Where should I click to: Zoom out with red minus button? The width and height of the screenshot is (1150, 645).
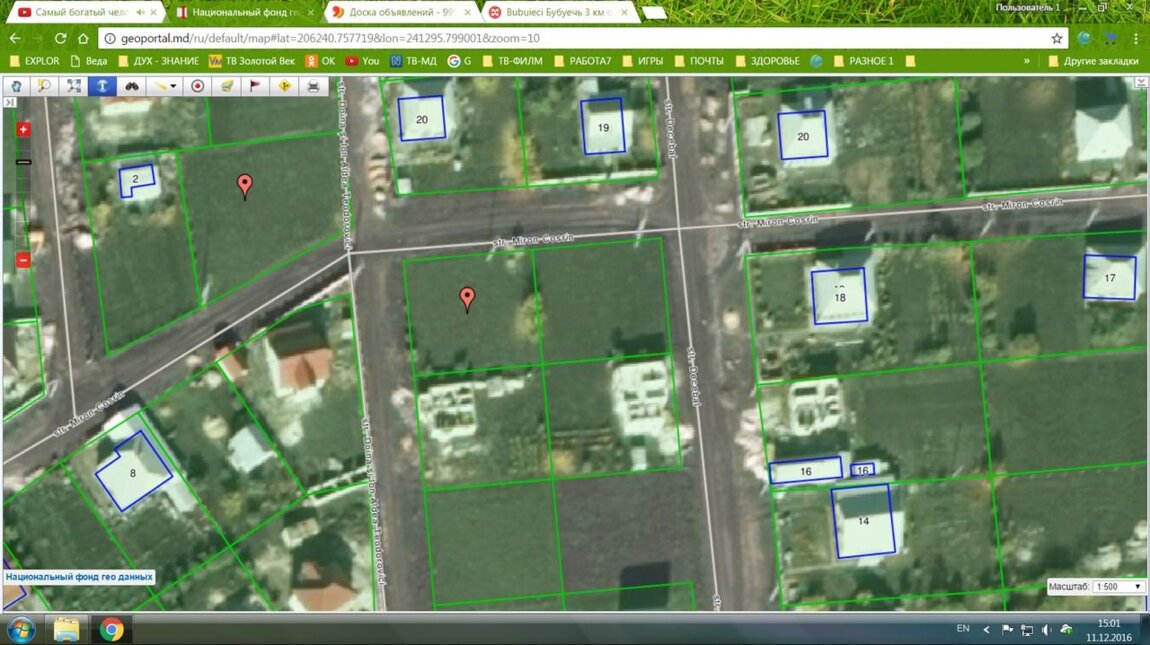point(24,260)
